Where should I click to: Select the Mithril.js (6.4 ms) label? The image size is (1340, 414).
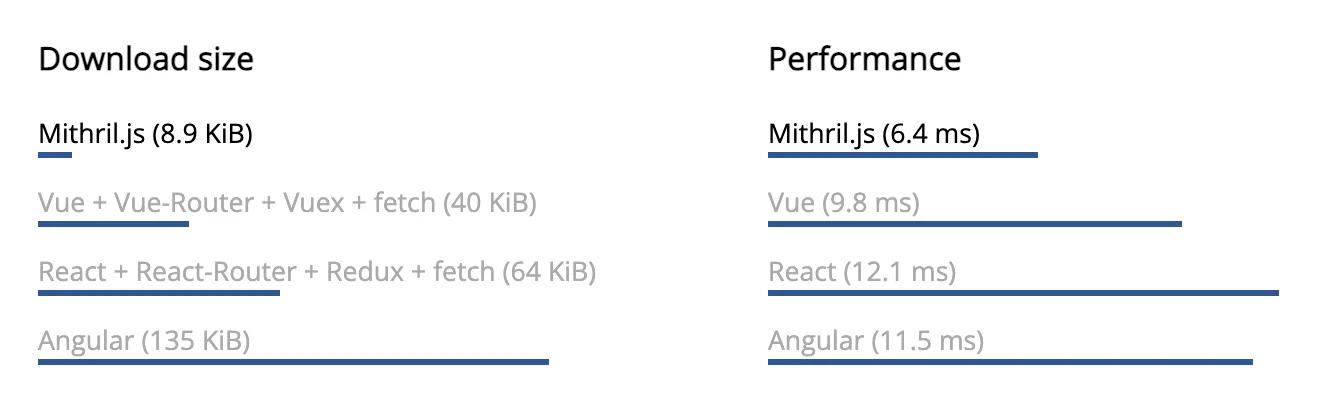tap(874, 133)
